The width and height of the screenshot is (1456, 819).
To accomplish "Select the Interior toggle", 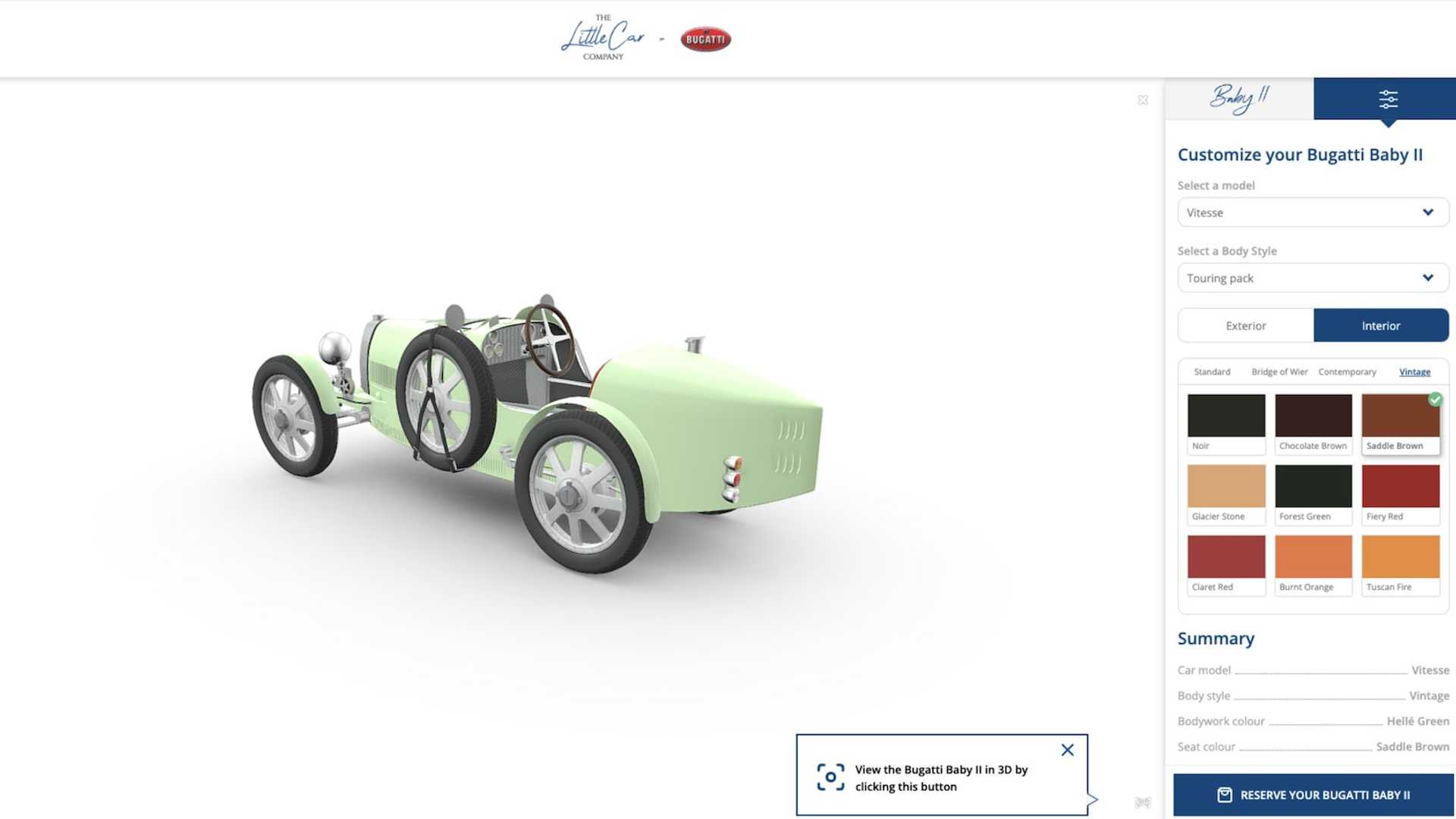I will click(x=1380, y=325).
